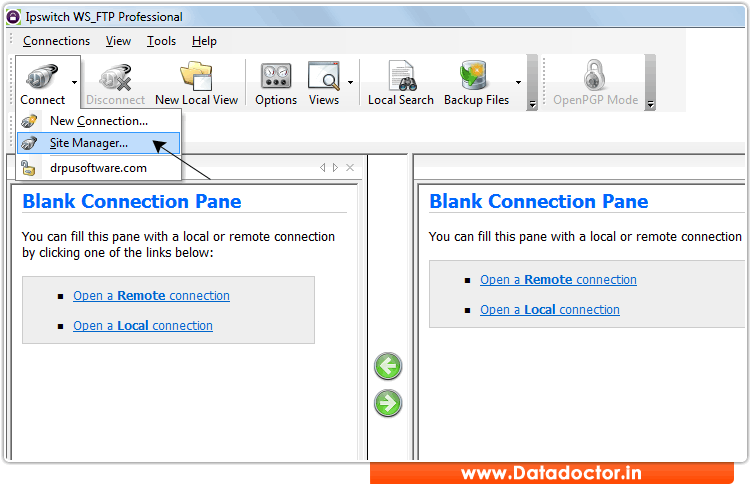Click the green right transfer arrow
The height and width of the screenshot is (484, 751).
click(388, 403)
